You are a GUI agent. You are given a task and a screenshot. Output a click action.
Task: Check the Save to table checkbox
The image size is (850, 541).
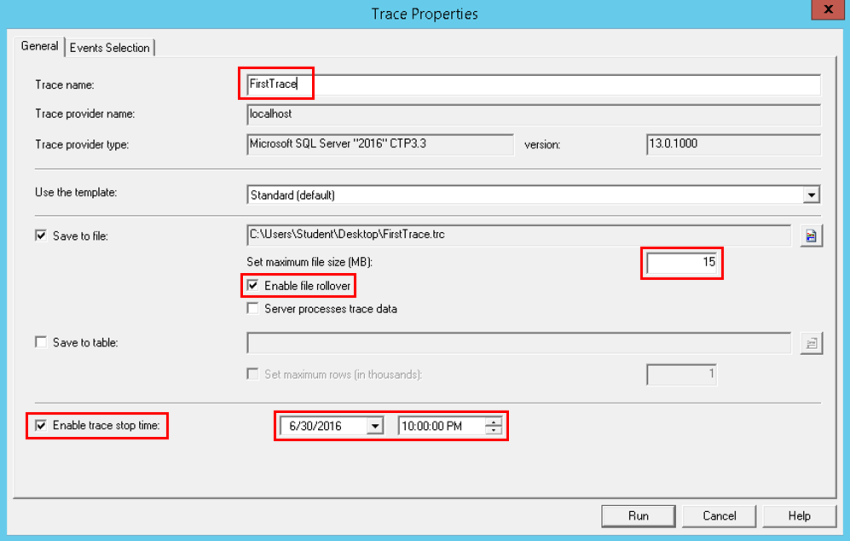tap(41, 342)
